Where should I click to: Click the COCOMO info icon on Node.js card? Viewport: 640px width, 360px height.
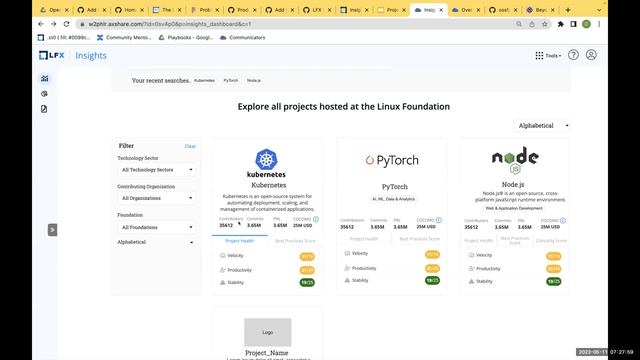(562, 220)
